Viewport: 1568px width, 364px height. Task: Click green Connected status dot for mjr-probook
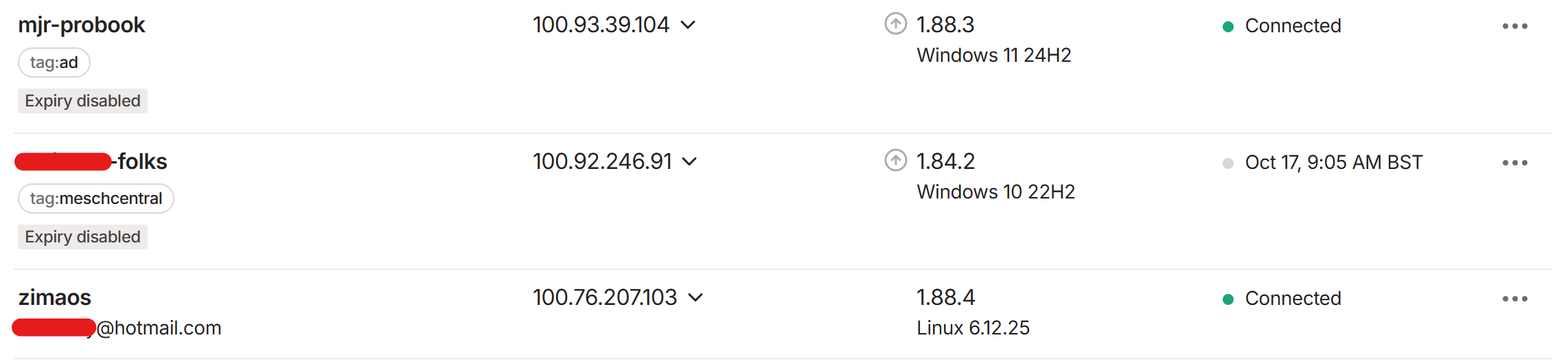pyautogui.click(x=1228, y=27)
